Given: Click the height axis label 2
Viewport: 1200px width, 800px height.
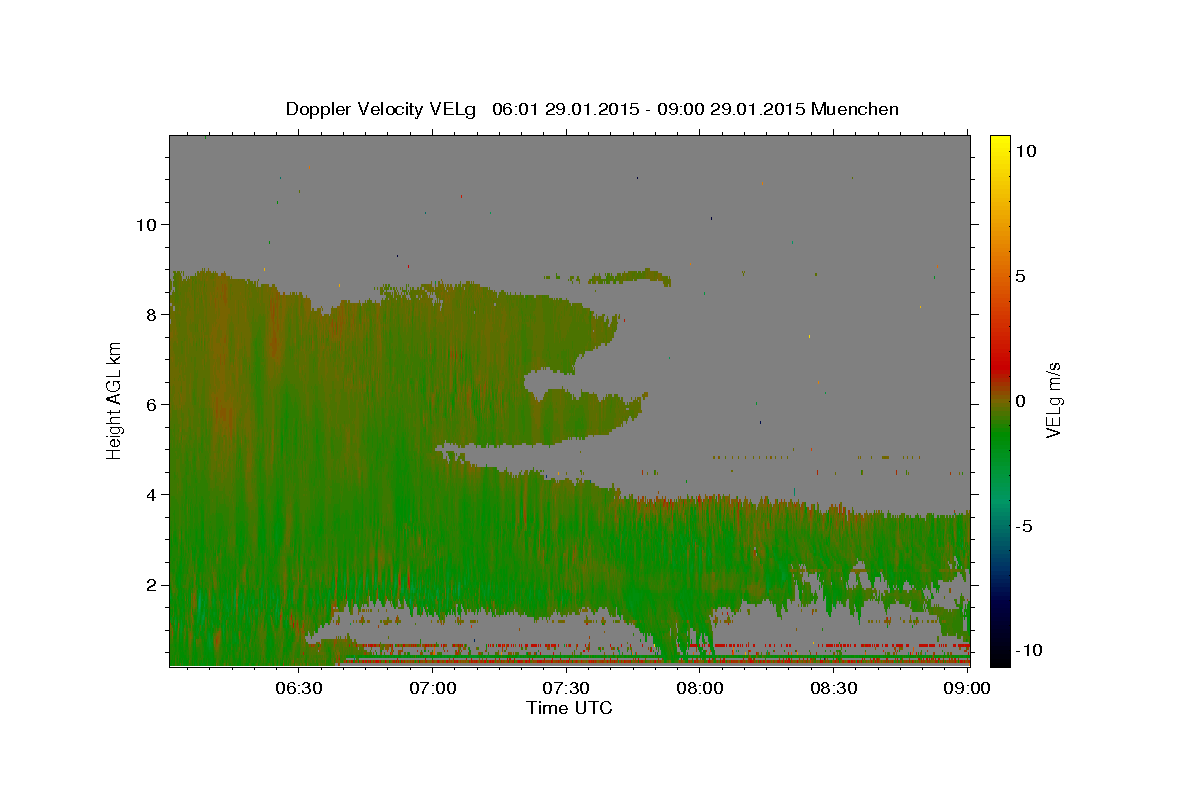Looking at the screenshot, I should tap(150, 584).
